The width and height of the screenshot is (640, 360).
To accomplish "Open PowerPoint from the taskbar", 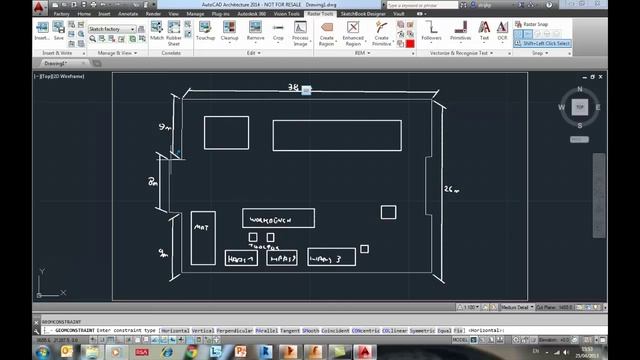I will point(240,352).
